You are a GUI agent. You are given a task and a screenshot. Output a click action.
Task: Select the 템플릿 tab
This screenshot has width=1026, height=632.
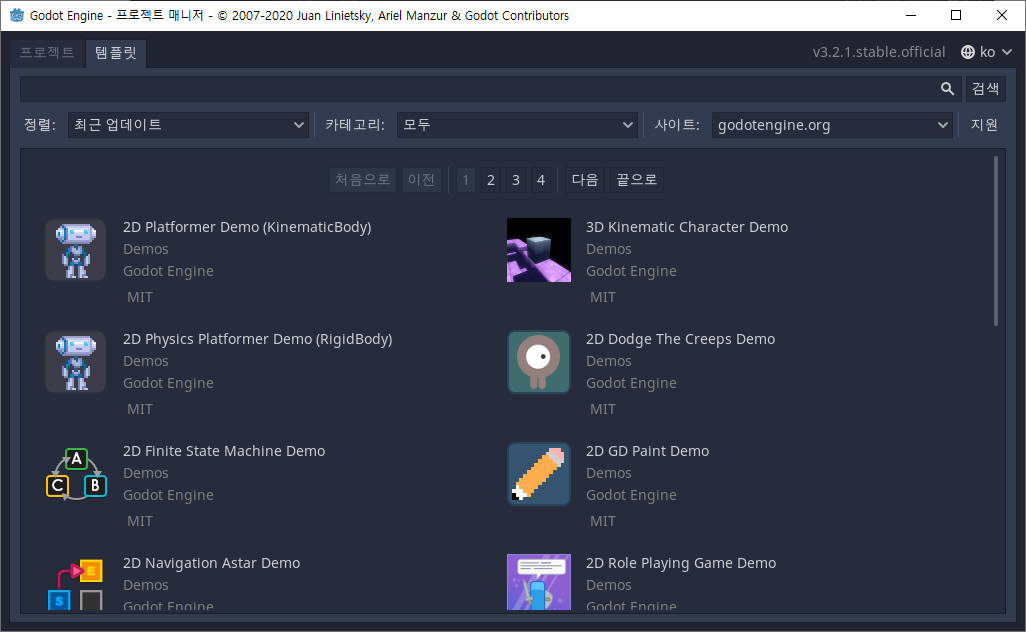116,52
